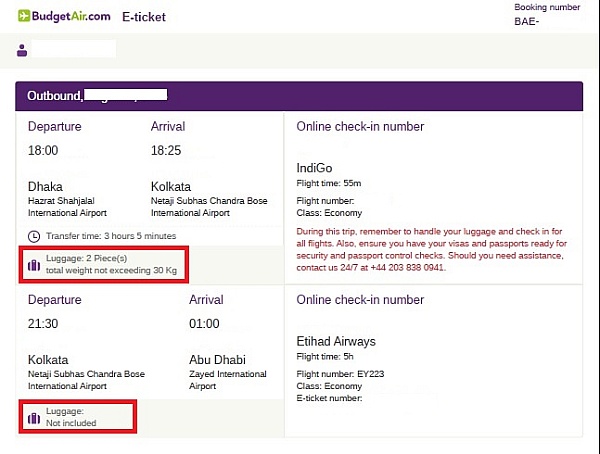Image resolution: width=600 pixels, height=454 pixels.
Task: Click the luggage icon beside Not included
Action: pyautogui.click(x=34, y=418)
